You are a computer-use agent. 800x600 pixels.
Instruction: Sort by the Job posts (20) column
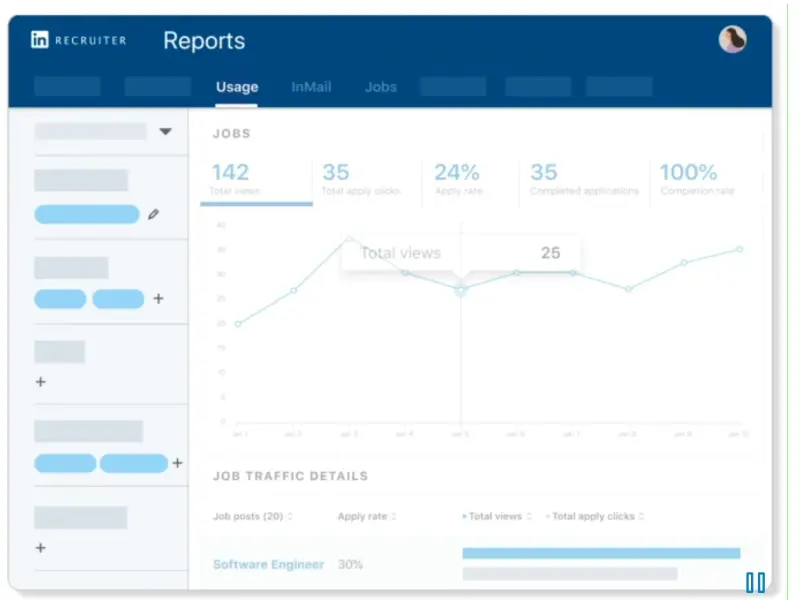tap(253, 516)
